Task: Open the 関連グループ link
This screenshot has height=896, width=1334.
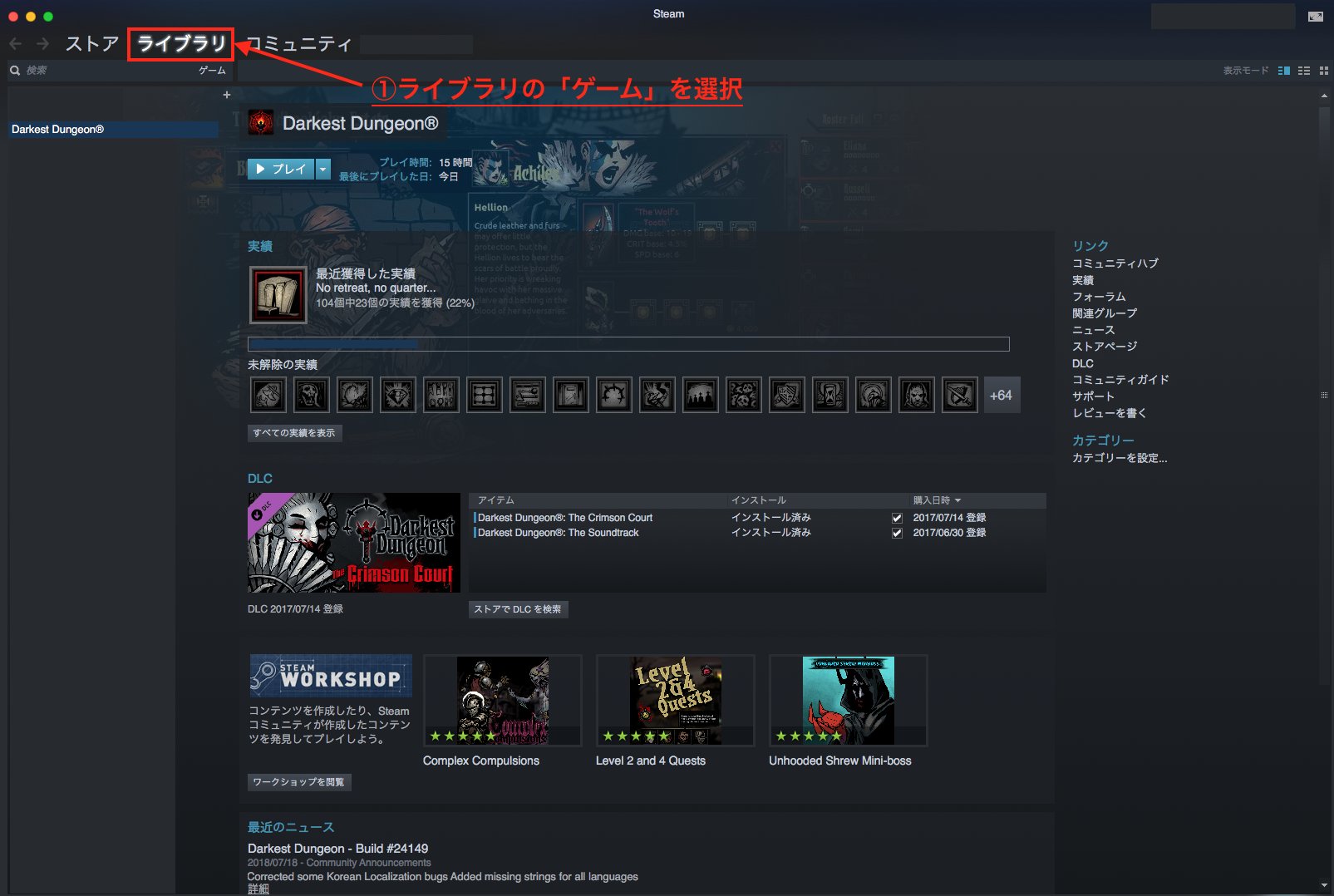Action: coord(1105,313)
